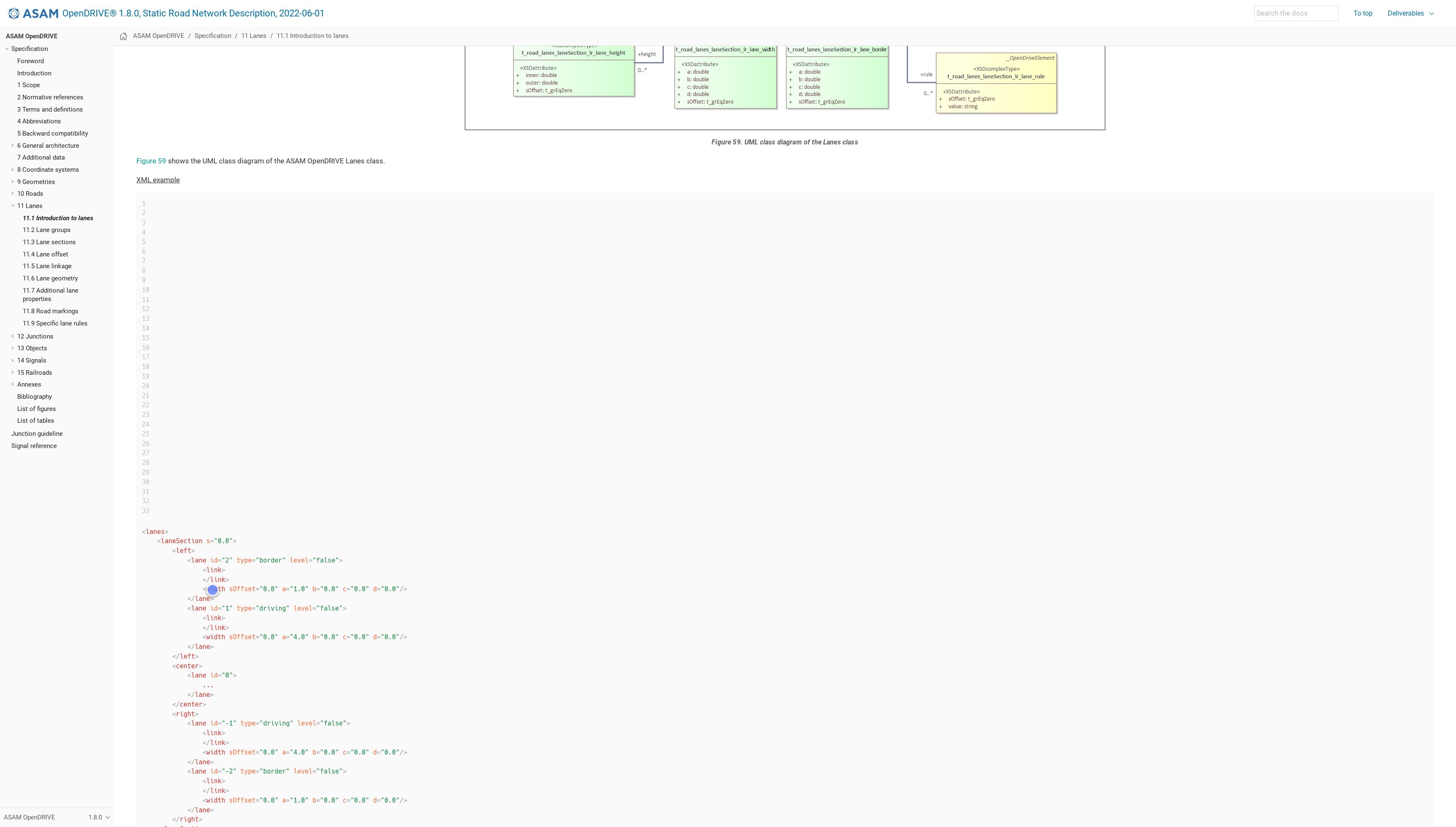Go to 1 Scope
1456x827 pixels.
tap(28, 85)
